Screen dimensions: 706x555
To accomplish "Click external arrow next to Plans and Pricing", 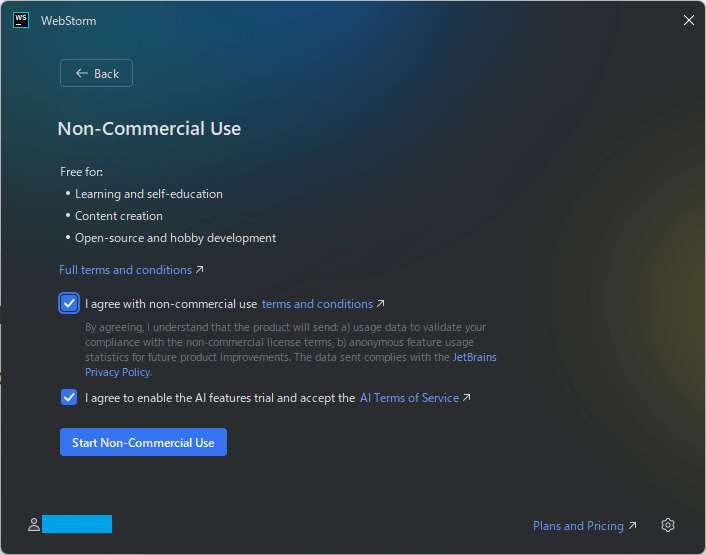I will [x=633, y=526].
